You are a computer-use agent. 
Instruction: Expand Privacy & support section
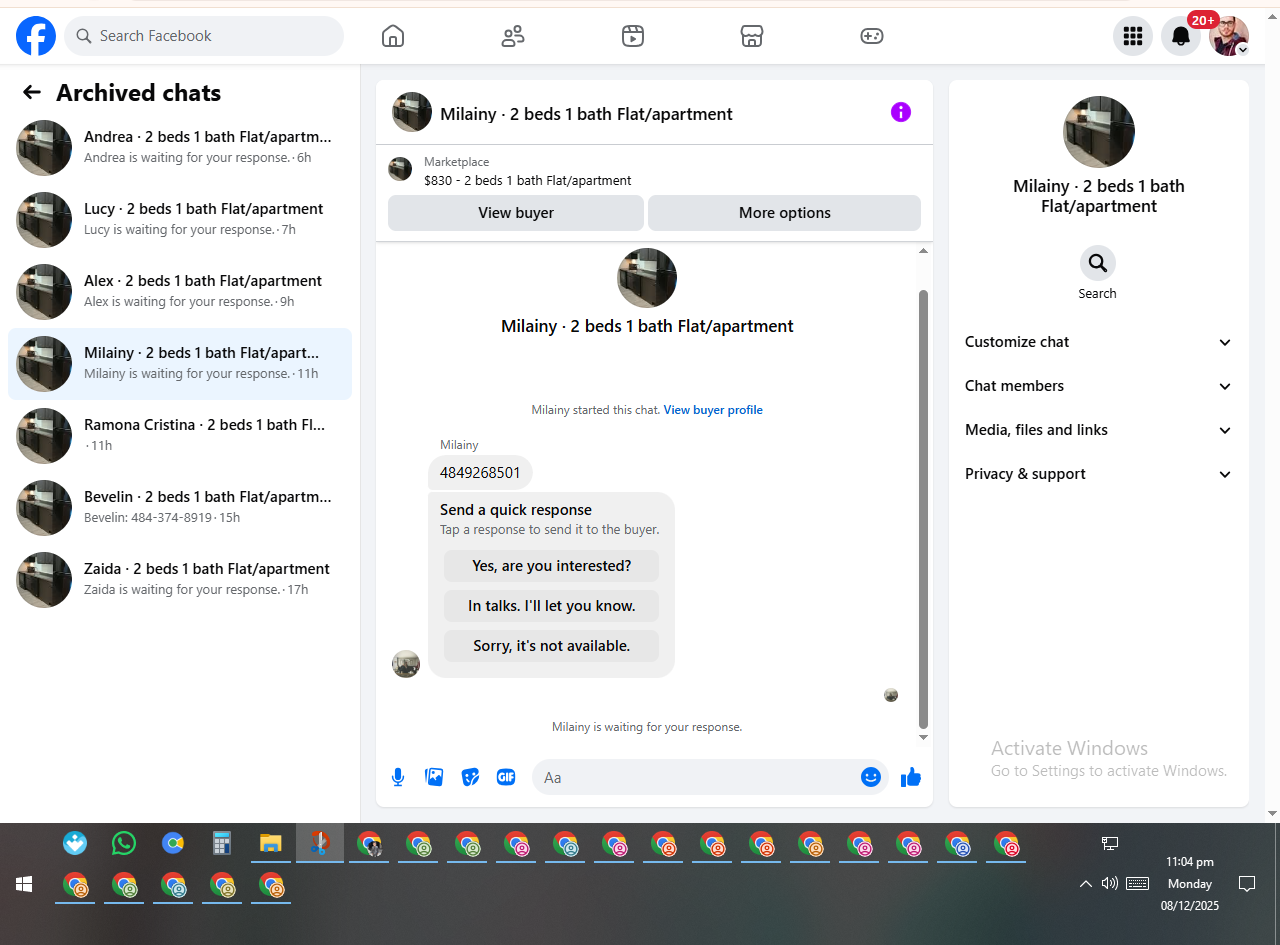point(1098,474)
